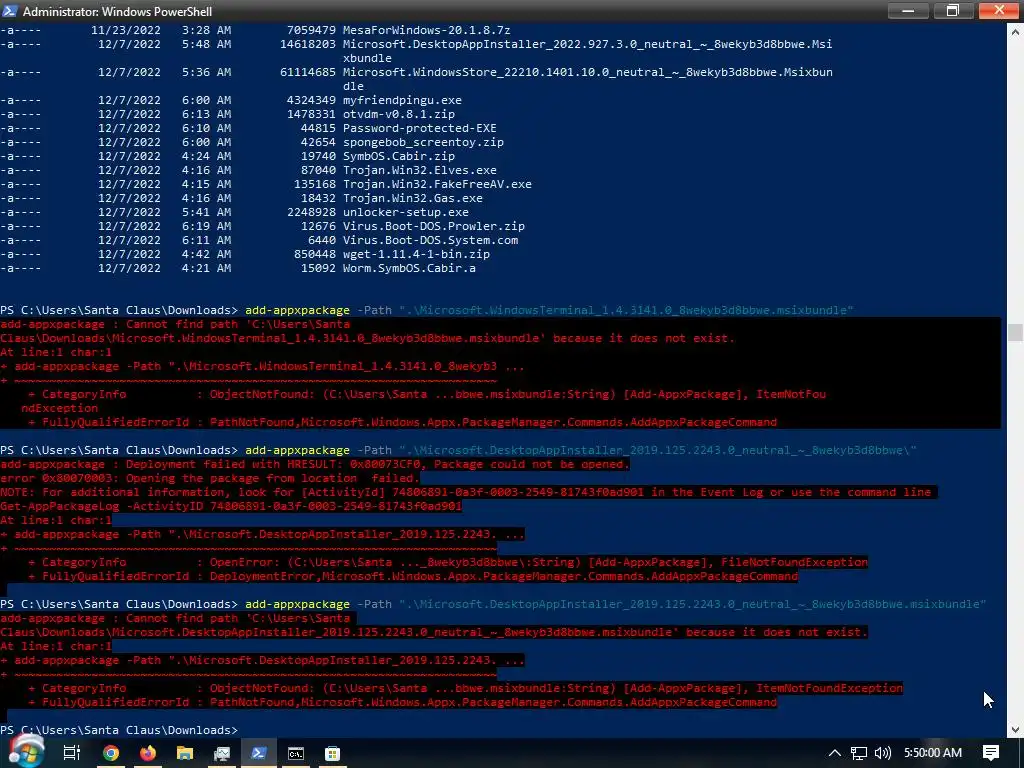Click the Worm.SymbOS.Cabir.a file name

click(409, 268)
